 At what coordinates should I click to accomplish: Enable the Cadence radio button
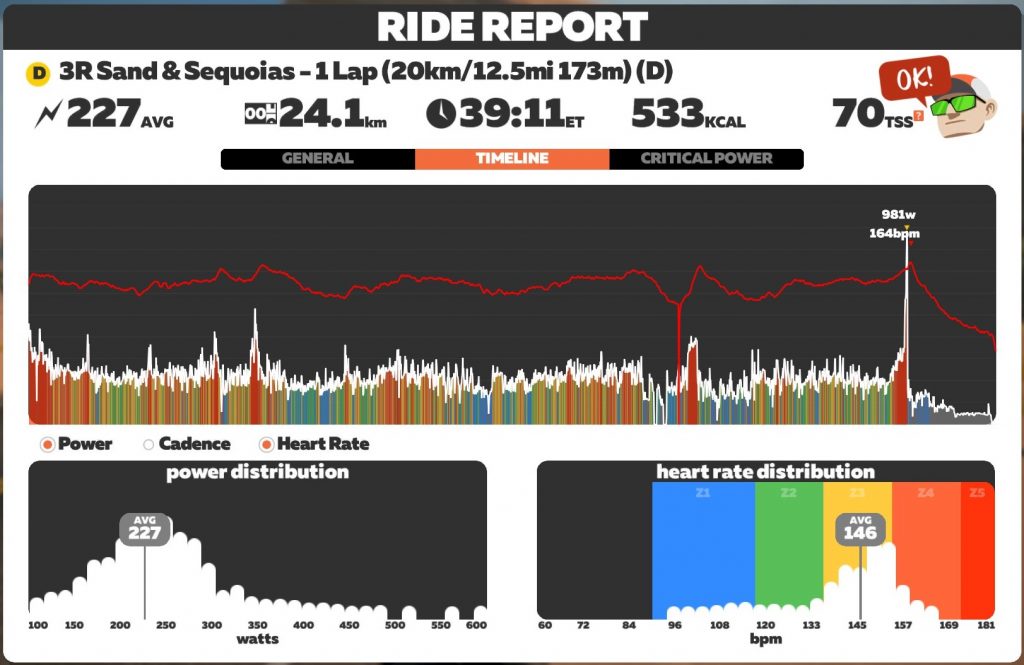pyautogui.click(x=148, y=445)
